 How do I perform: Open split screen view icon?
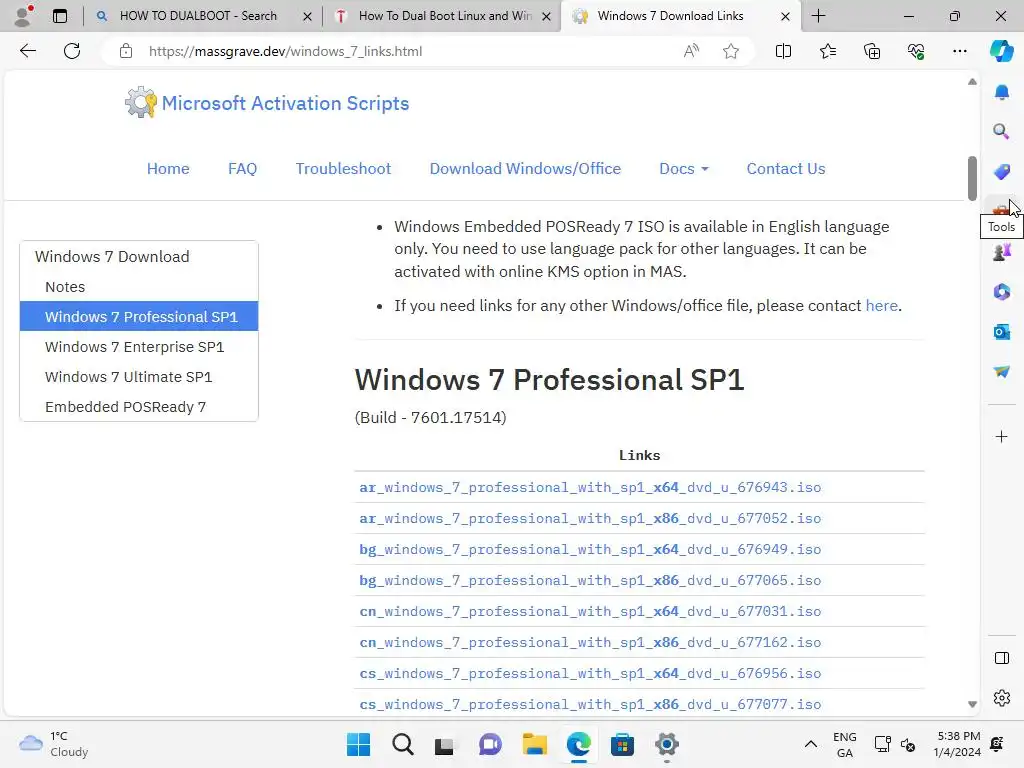783,51
